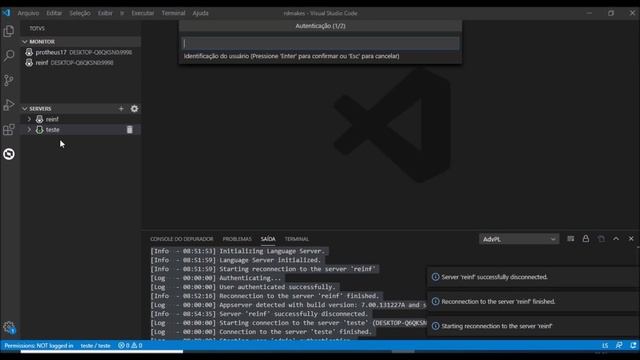Switch to Console do Depurador tab

(181, 239)
